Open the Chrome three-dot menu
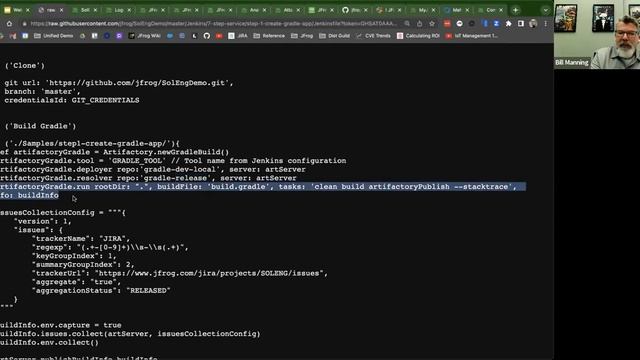640x360 pixels. [x=545, y=24]
